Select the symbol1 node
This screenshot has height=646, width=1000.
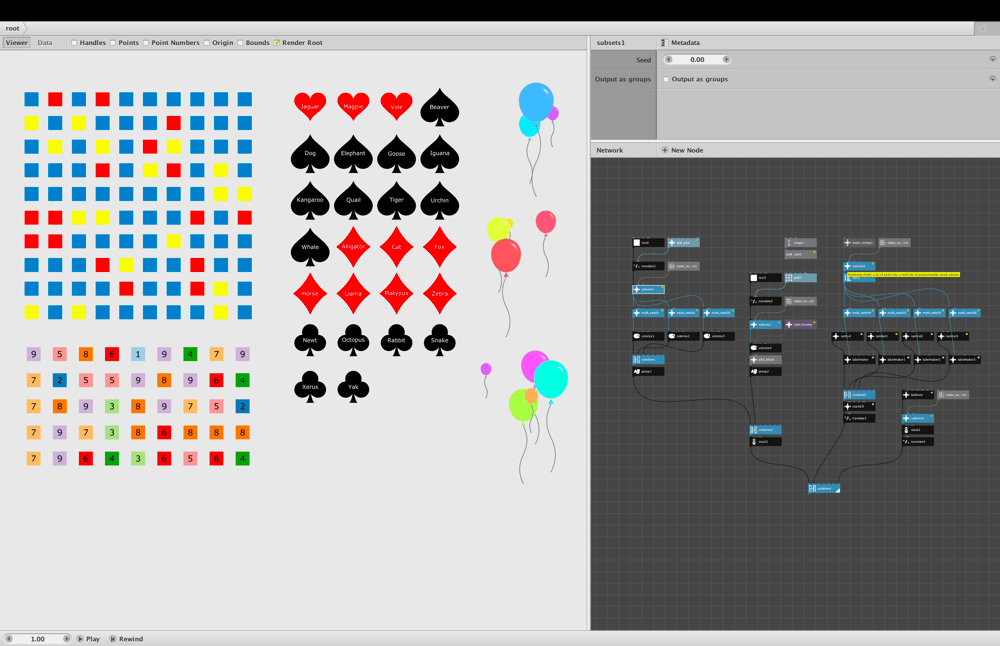(883, 336)
